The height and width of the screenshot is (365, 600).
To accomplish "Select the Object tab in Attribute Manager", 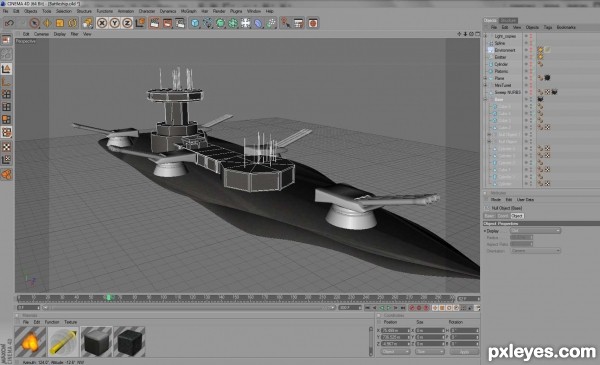I will tap(517, 216).
